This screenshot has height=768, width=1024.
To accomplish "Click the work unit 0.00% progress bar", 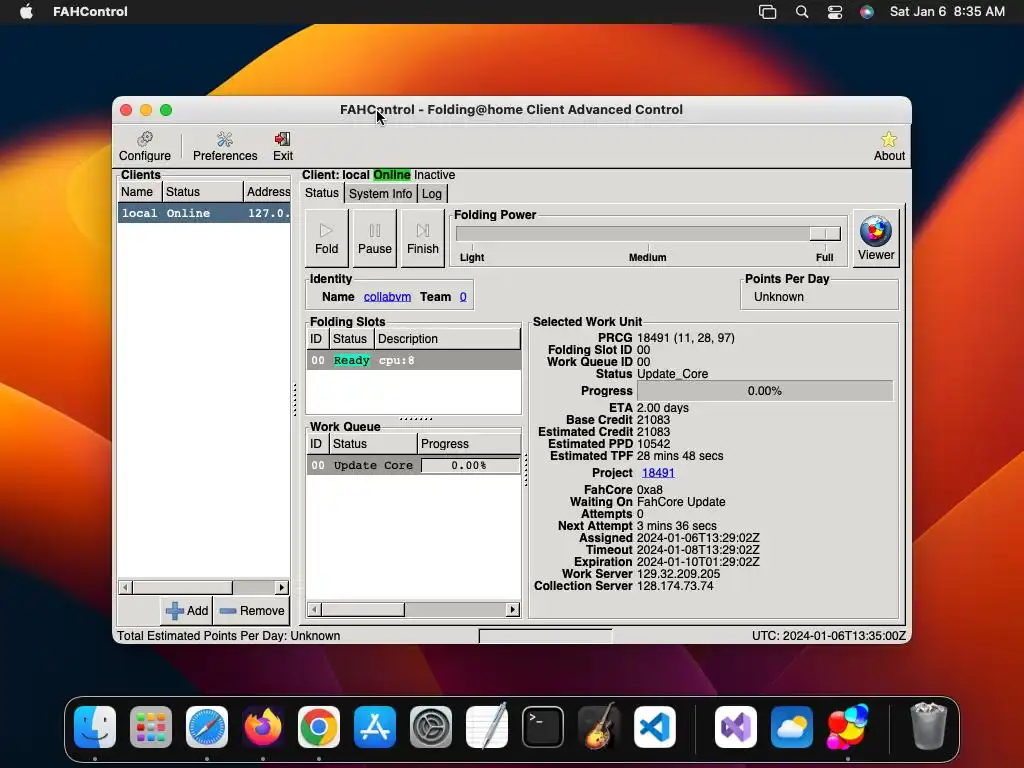I will [x=765, y=391].
